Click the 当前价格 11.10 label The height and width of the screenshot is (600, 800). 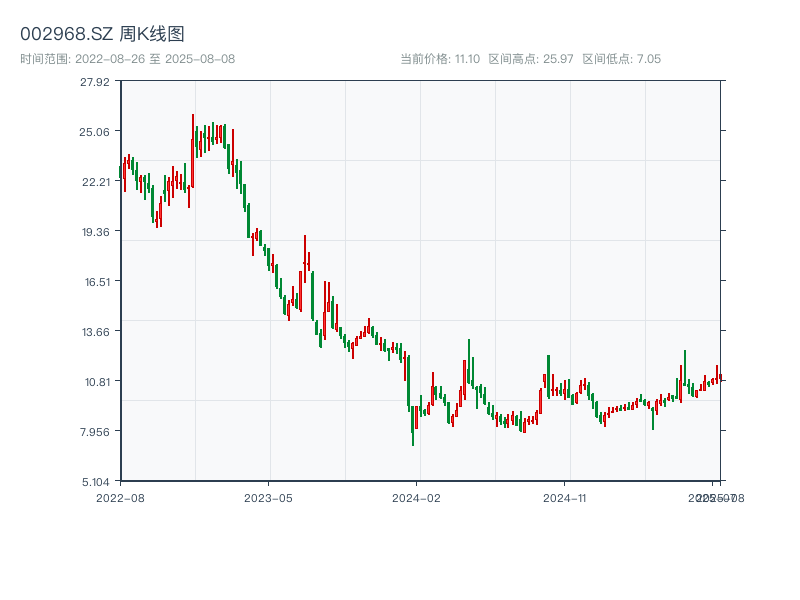coord(440,59)
